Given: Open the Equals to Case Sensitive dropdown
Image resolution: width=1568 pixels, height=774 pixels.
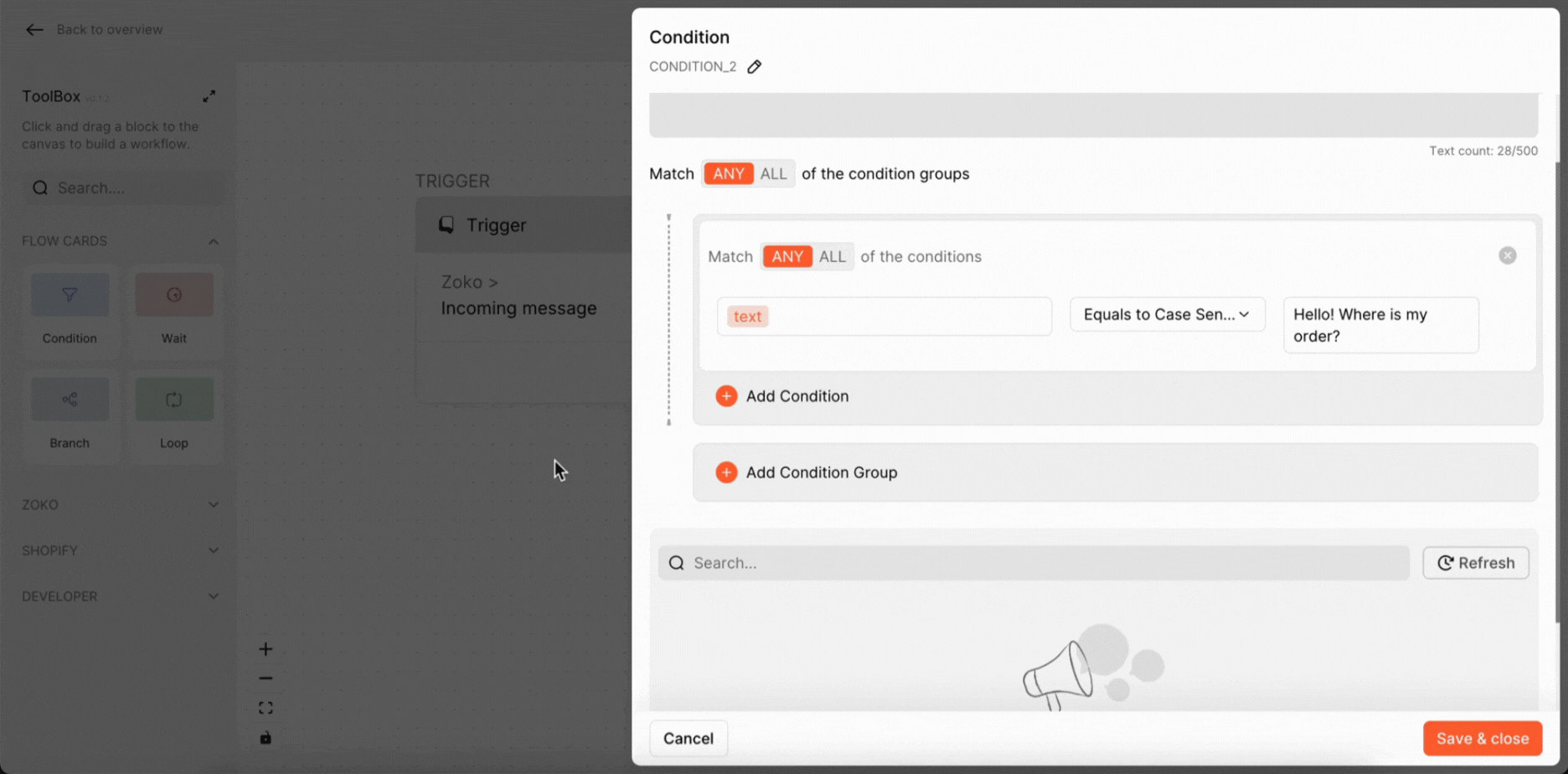Looking at the screenshot, I should coord(1168,314).
